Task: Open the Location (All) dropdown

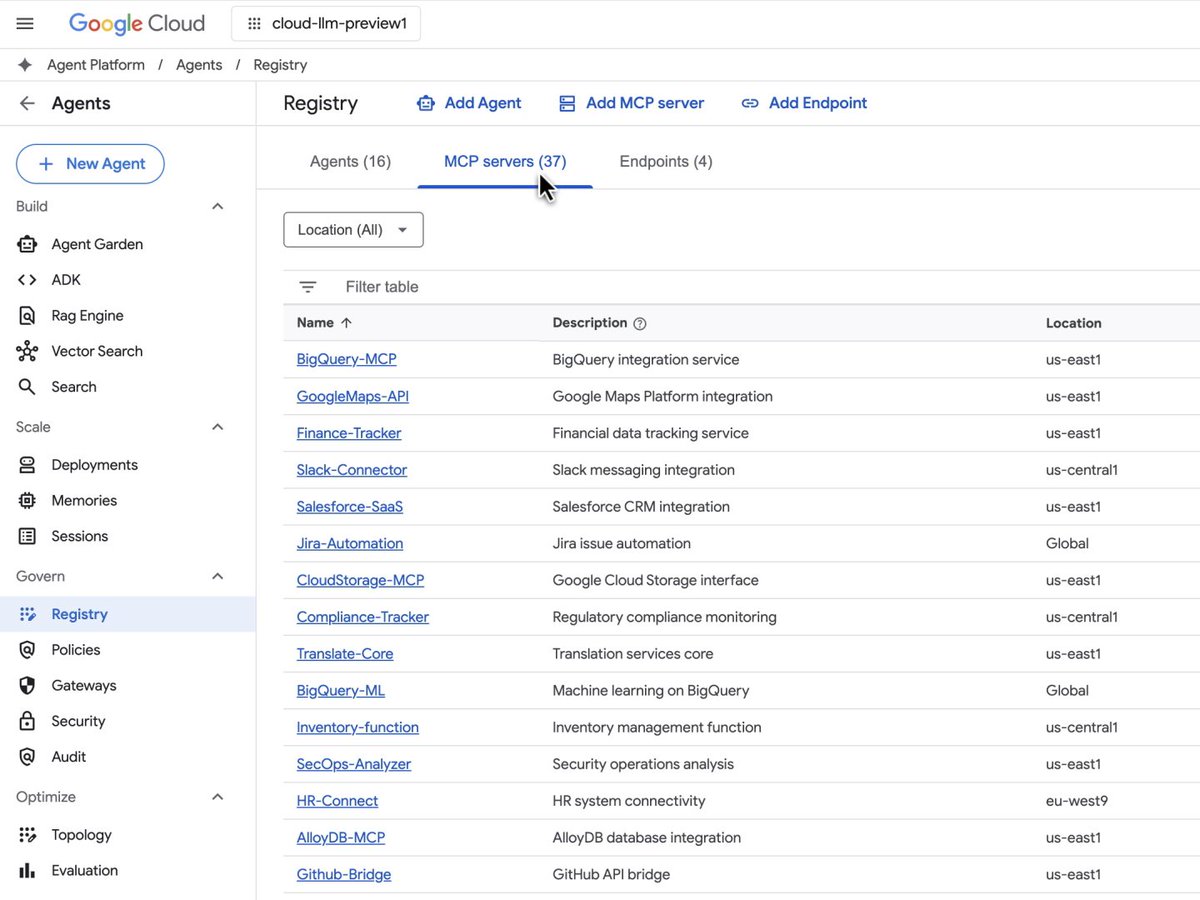Action: pos(353,230)
